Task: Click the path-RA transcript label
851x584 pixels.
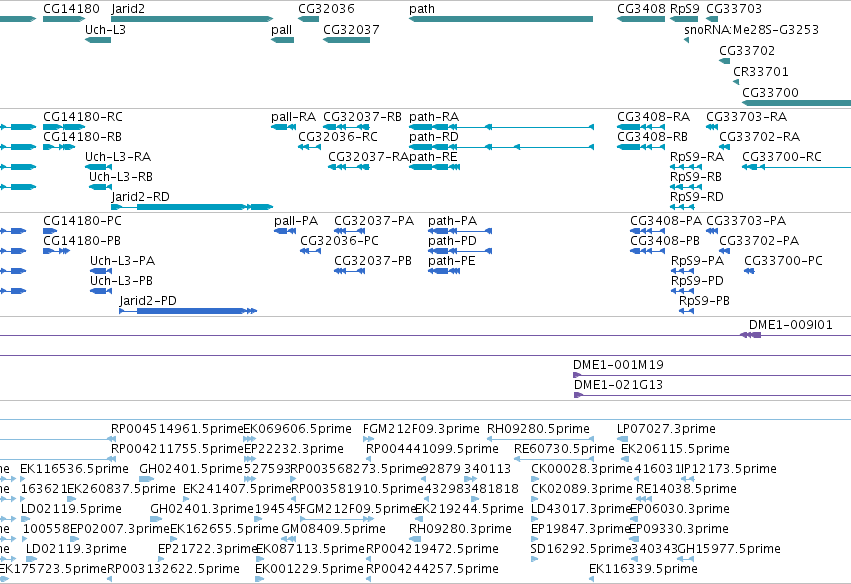Action: 434,117
